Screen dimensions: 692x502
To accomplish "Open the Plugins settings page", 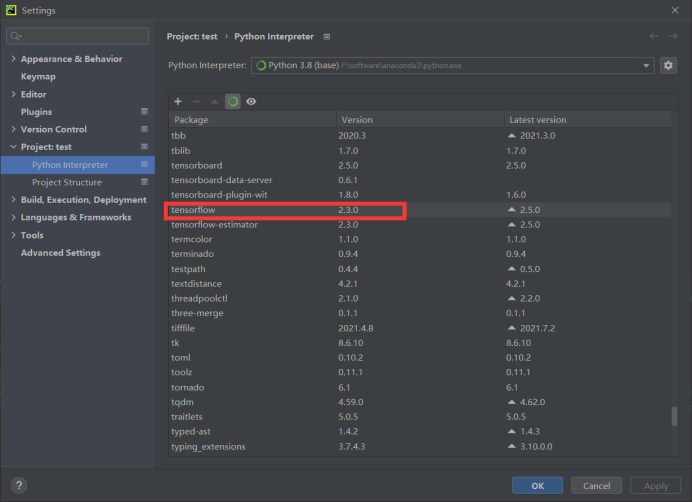I will (36, 112).
